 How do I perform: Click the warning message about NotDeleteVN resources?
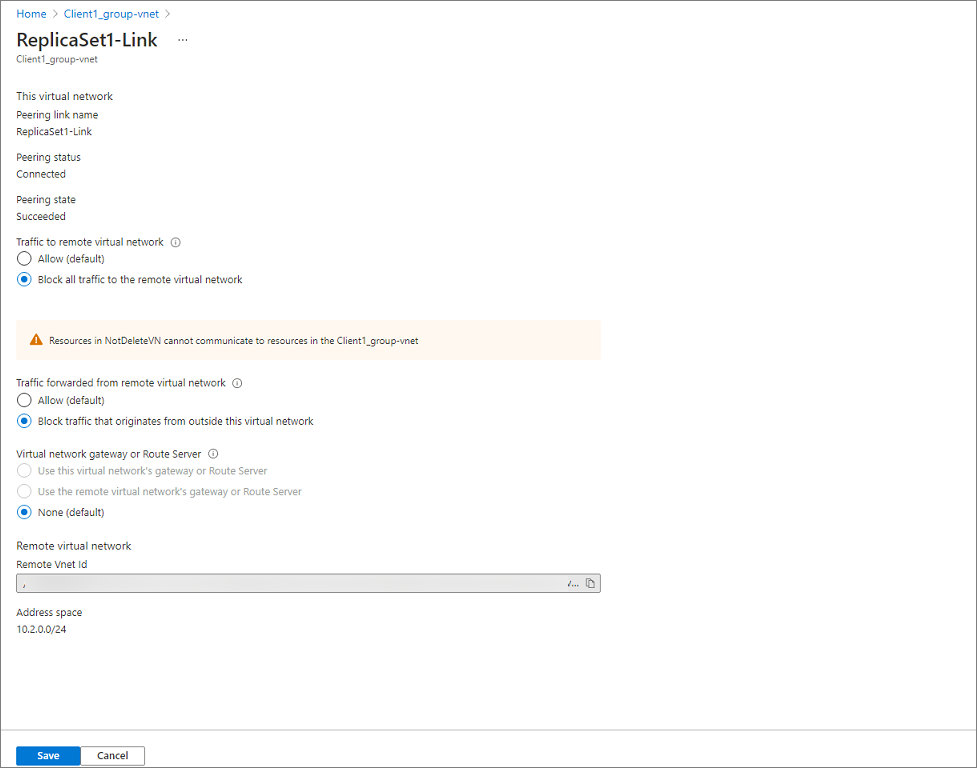(x=233, y=341)
